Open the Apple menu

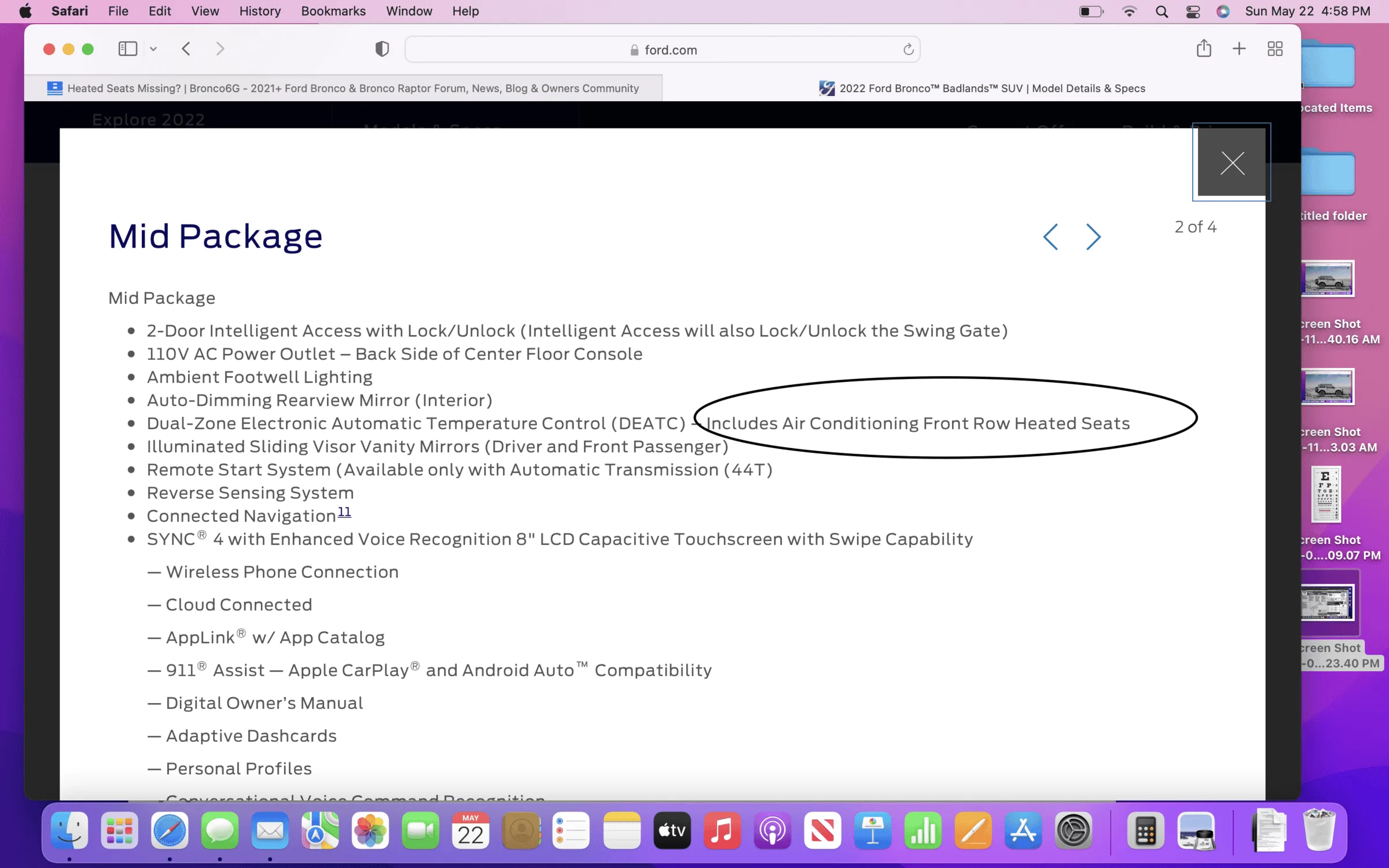pos(25,11)
